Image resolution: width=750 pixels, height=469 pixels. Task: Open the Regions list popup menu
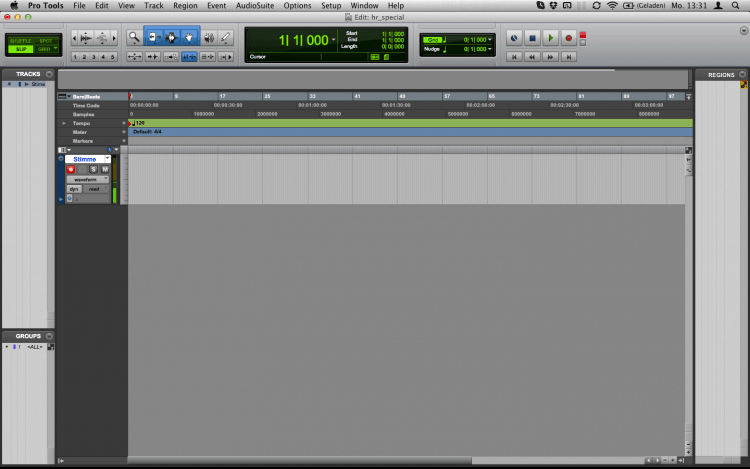[x=742, y=75]
